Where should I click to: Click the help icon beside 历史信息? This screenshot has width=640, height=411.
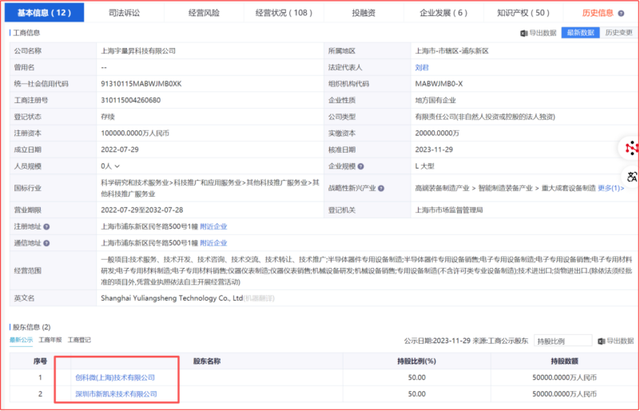(x=621, y=13)
